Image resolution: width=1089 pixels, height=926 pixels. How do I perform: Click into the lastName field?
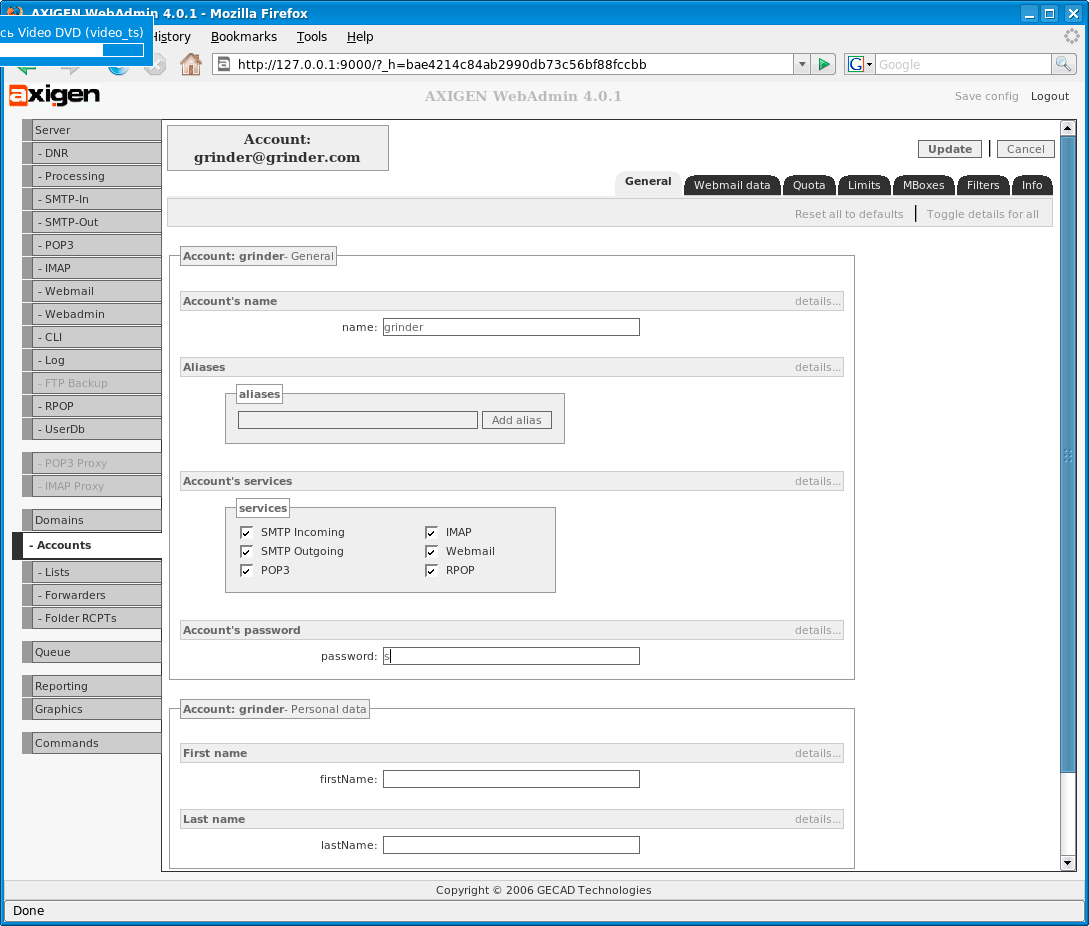(511, 845)
